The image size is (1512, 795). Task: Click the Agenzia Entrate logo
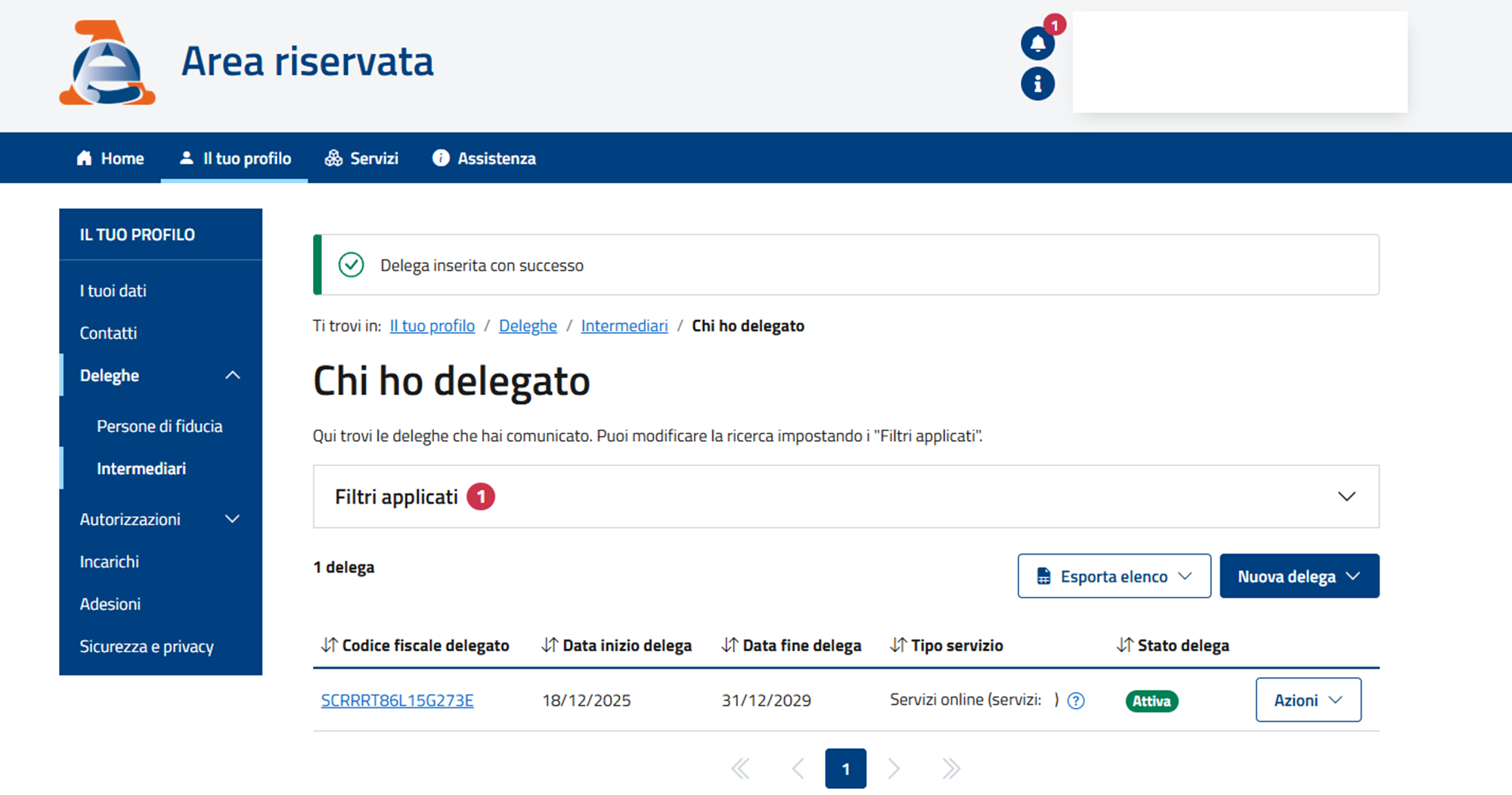point(107,63)
